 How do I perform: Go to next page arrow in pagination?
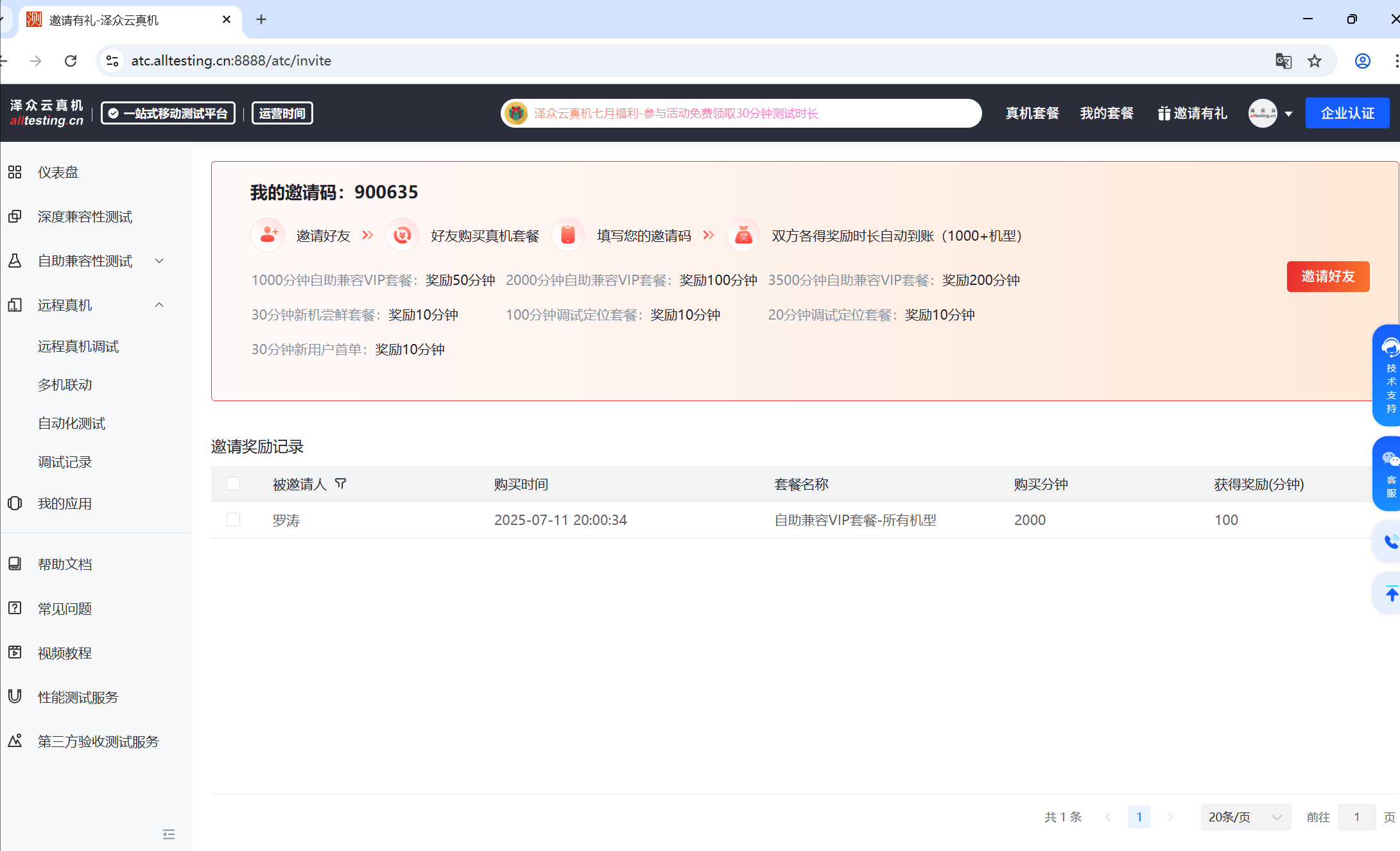[1170, 817]
